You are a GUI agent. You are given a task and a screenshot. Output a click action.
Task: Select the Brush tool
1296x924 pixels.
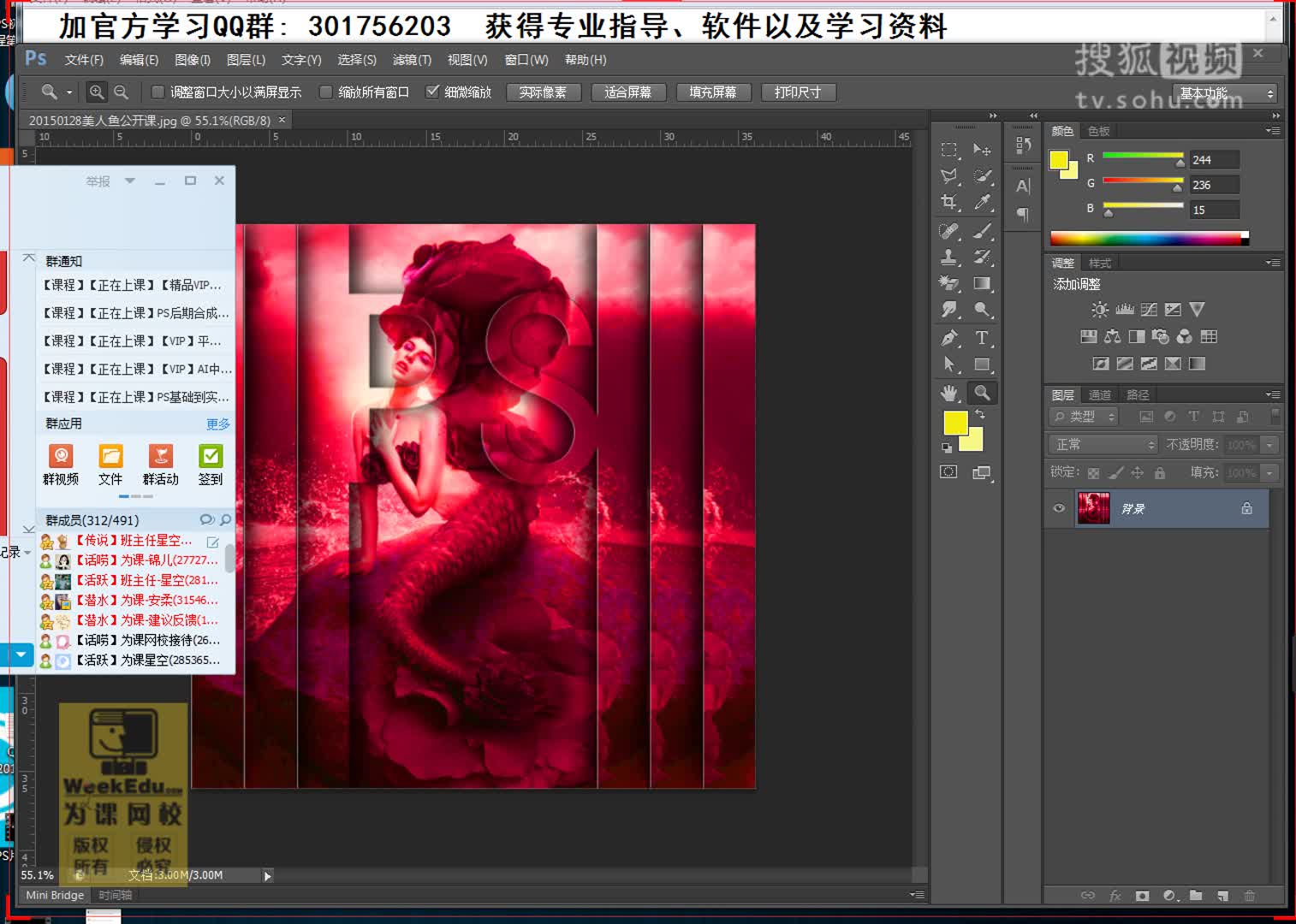[x=982, y=231]
